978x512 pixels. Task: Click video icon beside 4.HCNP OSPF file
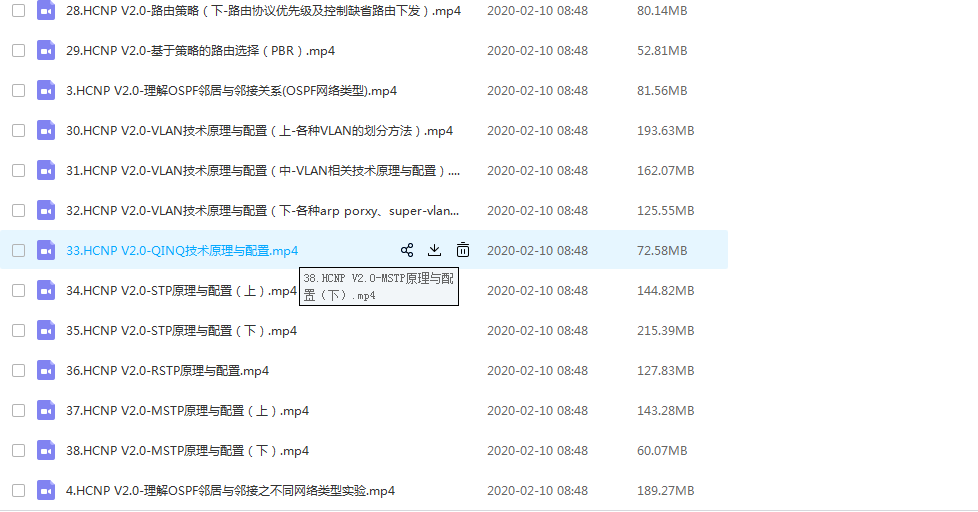46,490
